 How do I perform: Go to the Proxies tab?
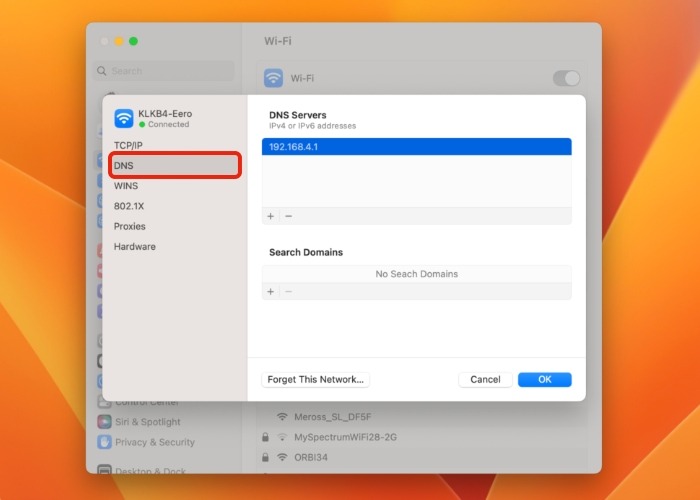point(129,226)
